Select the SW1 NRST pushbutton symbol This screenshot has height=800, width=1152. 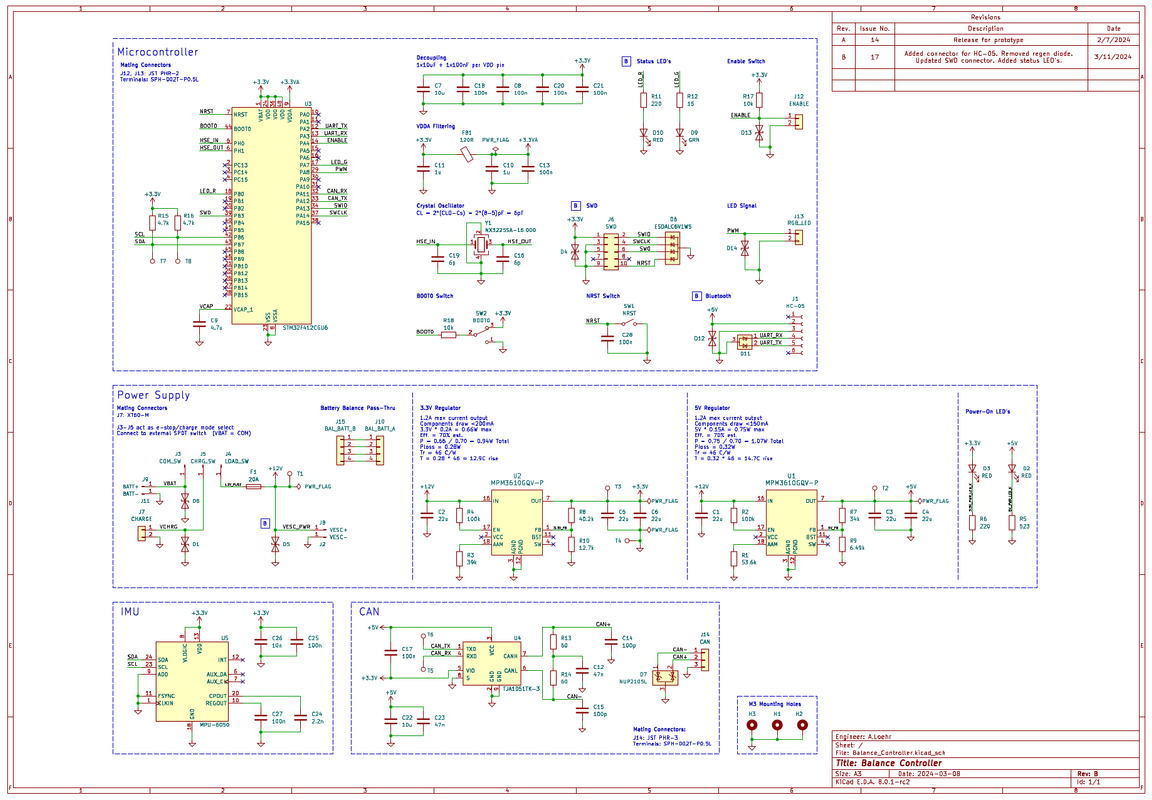click(629, 322)
